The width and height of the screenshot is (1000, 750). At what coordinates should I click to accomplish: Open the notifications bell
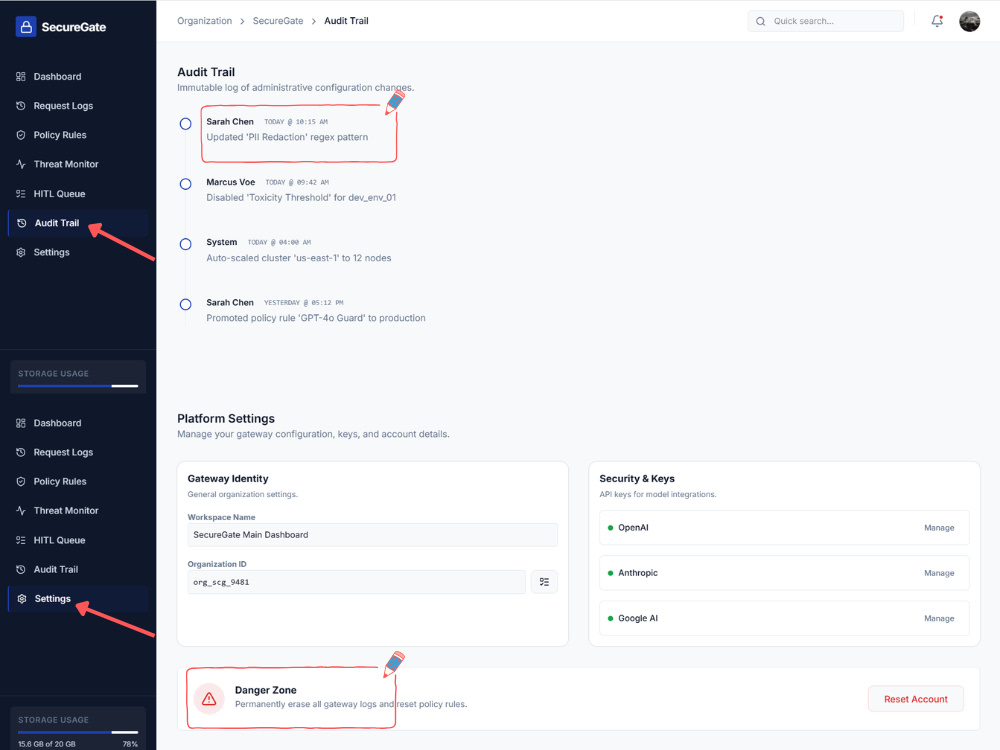(937, 21)
